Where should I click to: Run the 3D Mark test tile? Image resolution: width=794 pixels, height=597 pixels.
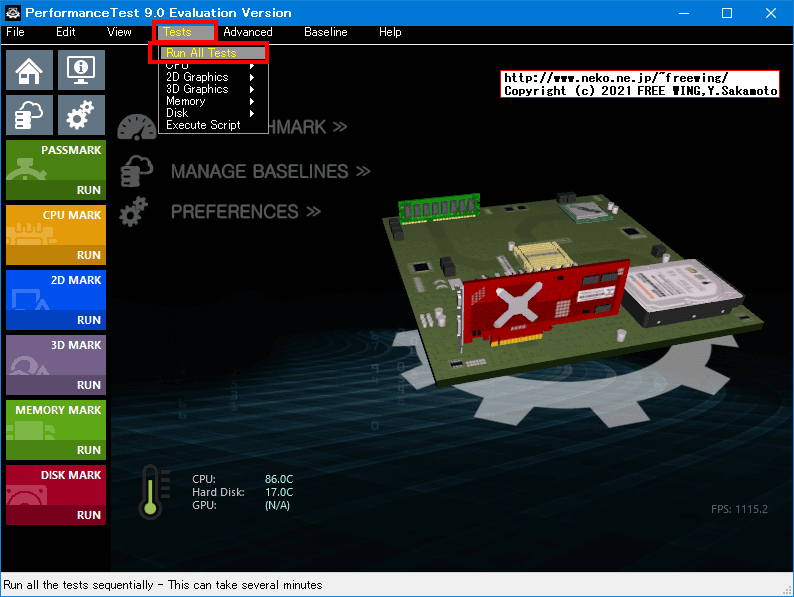pyautogui.click(x=56, y=365)
